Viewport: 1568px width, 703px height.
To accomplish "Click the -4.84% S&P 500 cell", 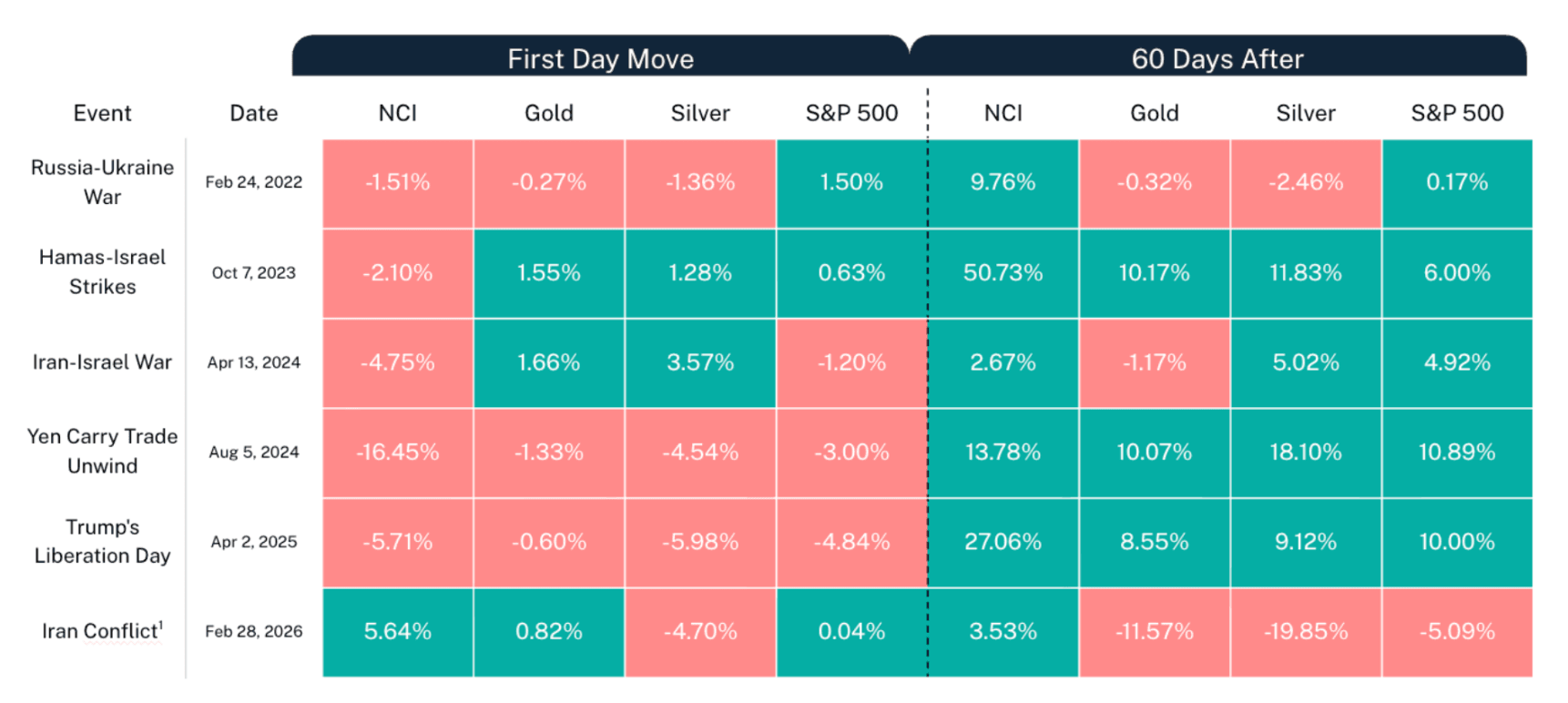I will [851, 542].
